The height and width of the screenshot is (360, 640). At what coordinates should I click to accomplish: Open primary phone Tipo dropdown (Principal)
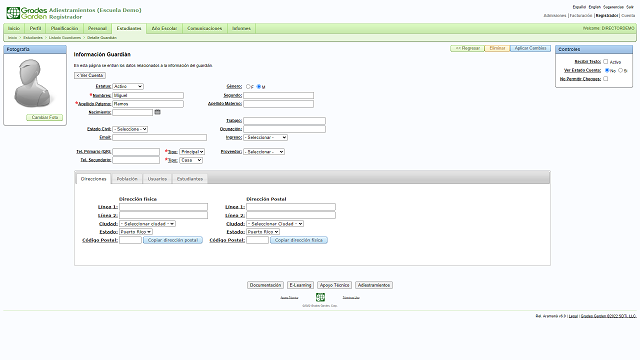click(192, 152)
